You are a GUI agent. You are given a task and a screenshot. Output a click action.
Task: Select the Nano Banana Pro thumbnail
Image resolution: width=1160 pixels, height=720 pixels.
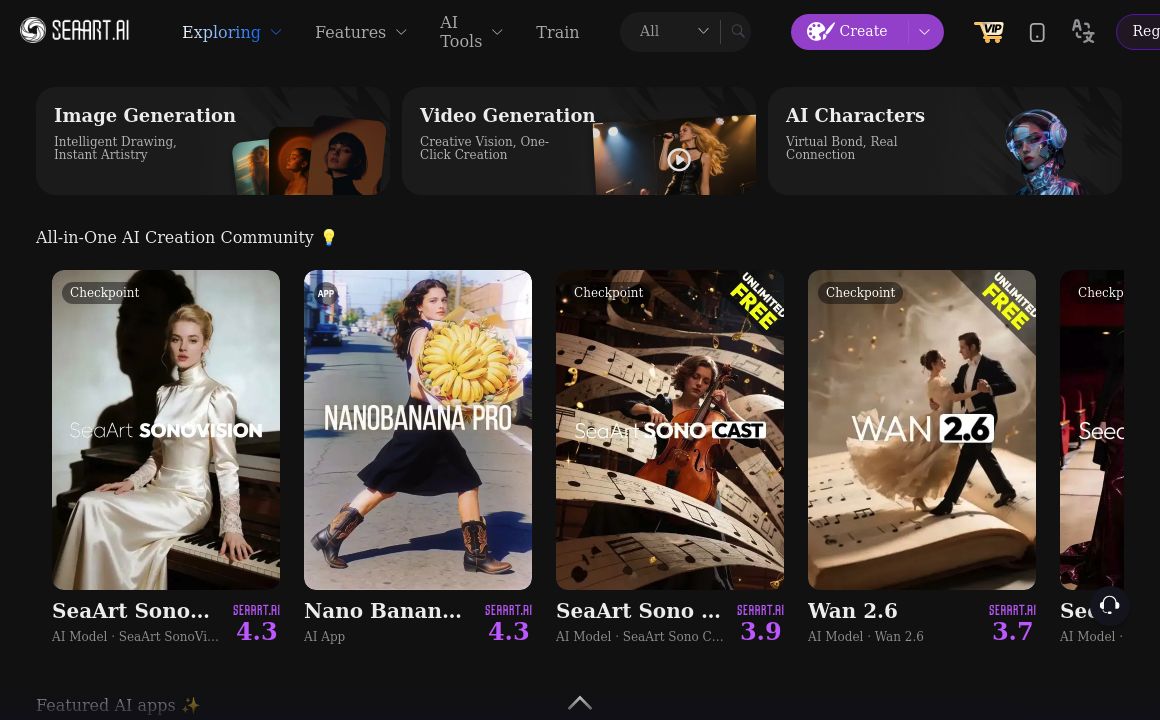tap(418, 430)
